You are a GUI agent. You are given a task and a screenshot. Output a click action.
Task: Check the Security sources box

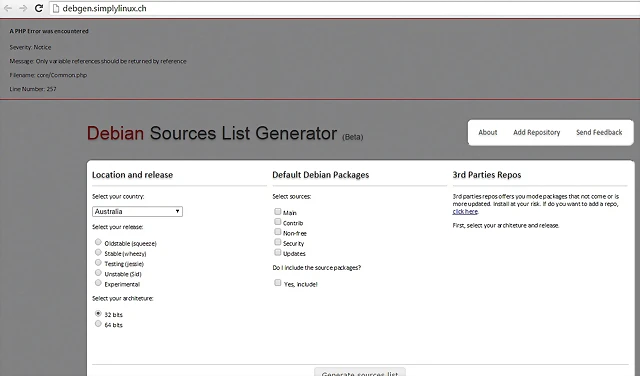(x=278, y=242)
